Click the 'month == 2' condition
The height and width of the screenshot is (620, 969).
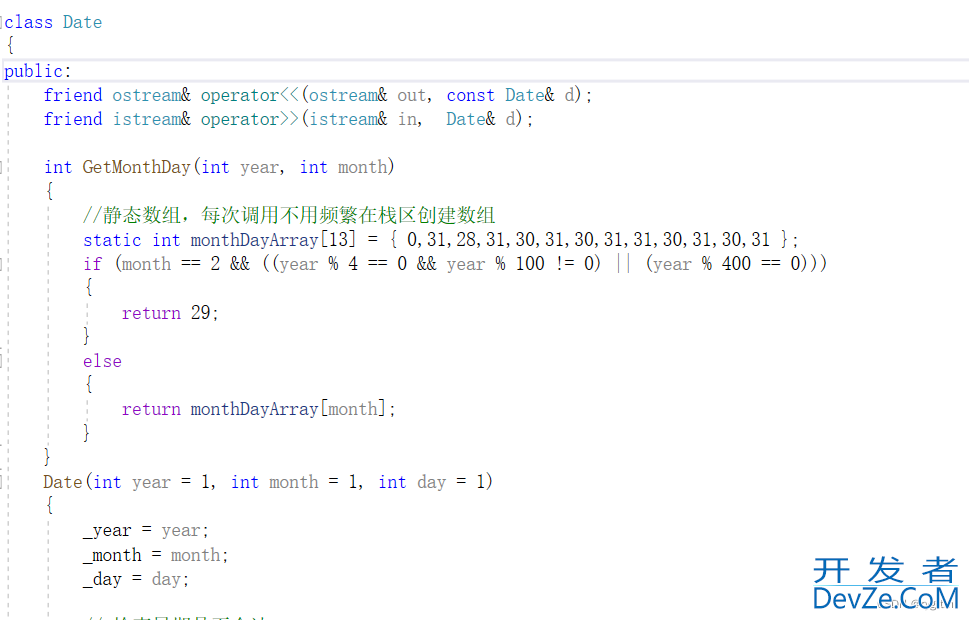click(x=171, y=264)
